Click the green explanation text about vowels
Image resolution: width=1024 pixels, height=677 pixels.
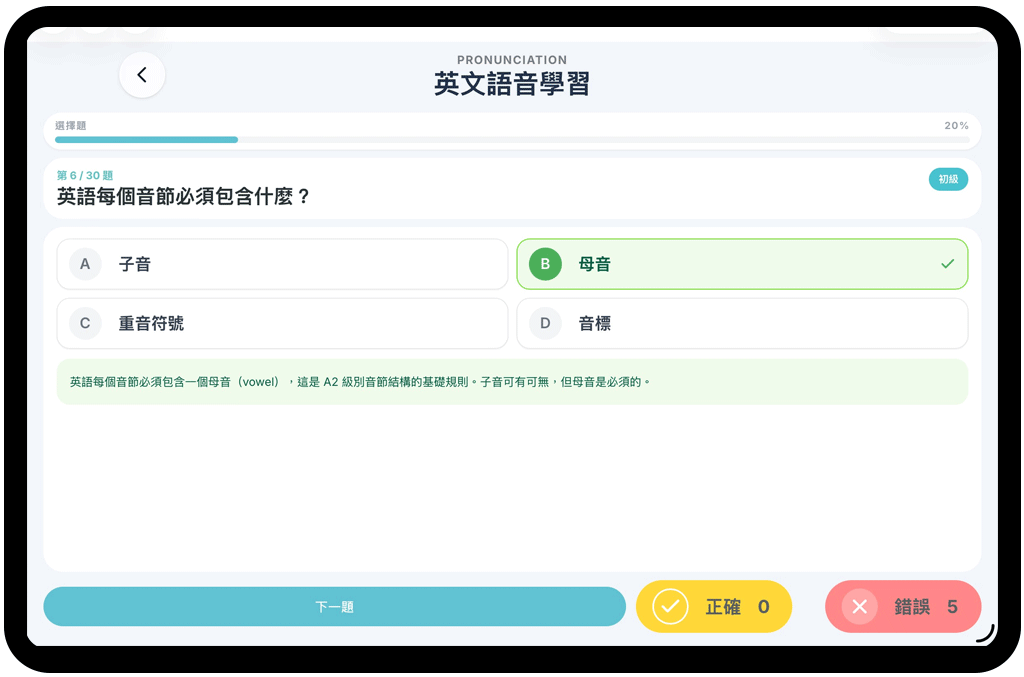360,382
